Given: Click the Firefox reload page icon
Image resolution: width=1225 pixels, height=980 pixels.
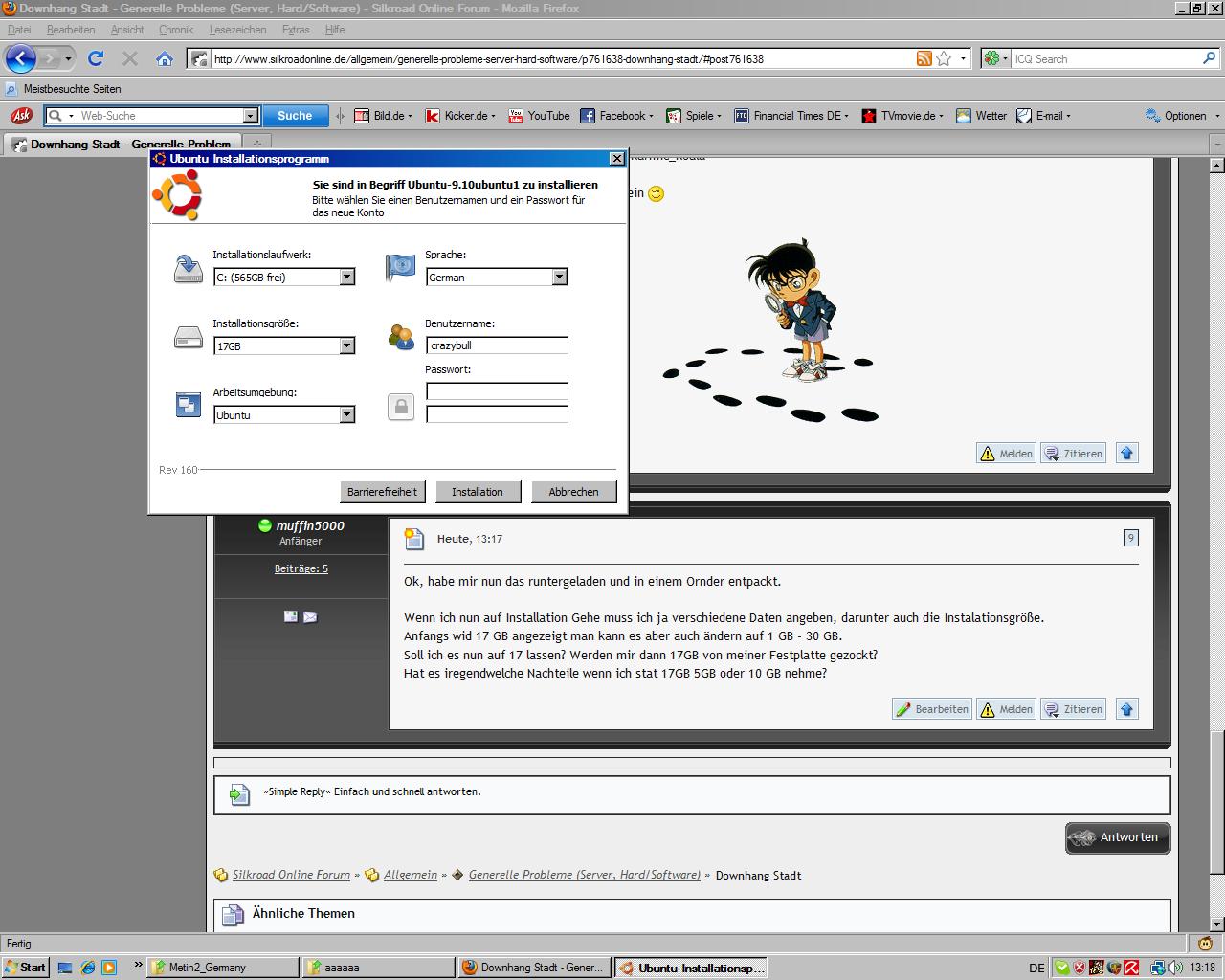Looking at the screenshot, I should tap(96, 58).
